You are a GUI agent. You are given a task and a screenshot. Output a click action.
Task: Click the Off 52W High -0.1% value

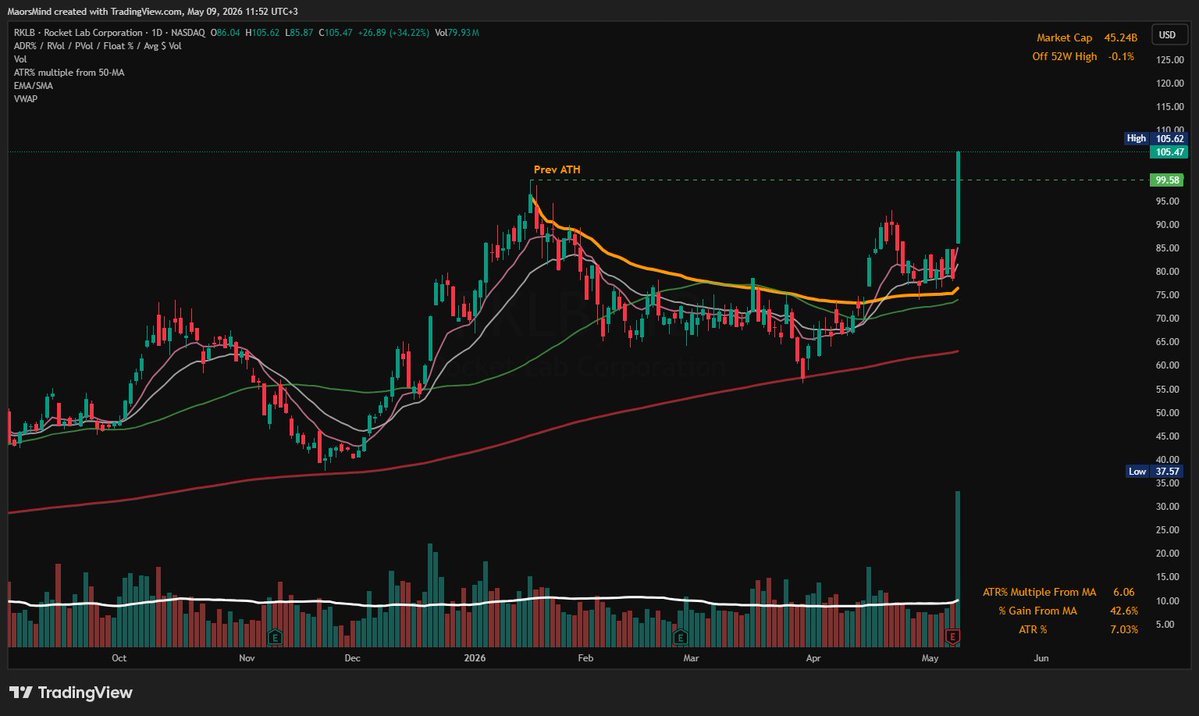pos(1121,57)
